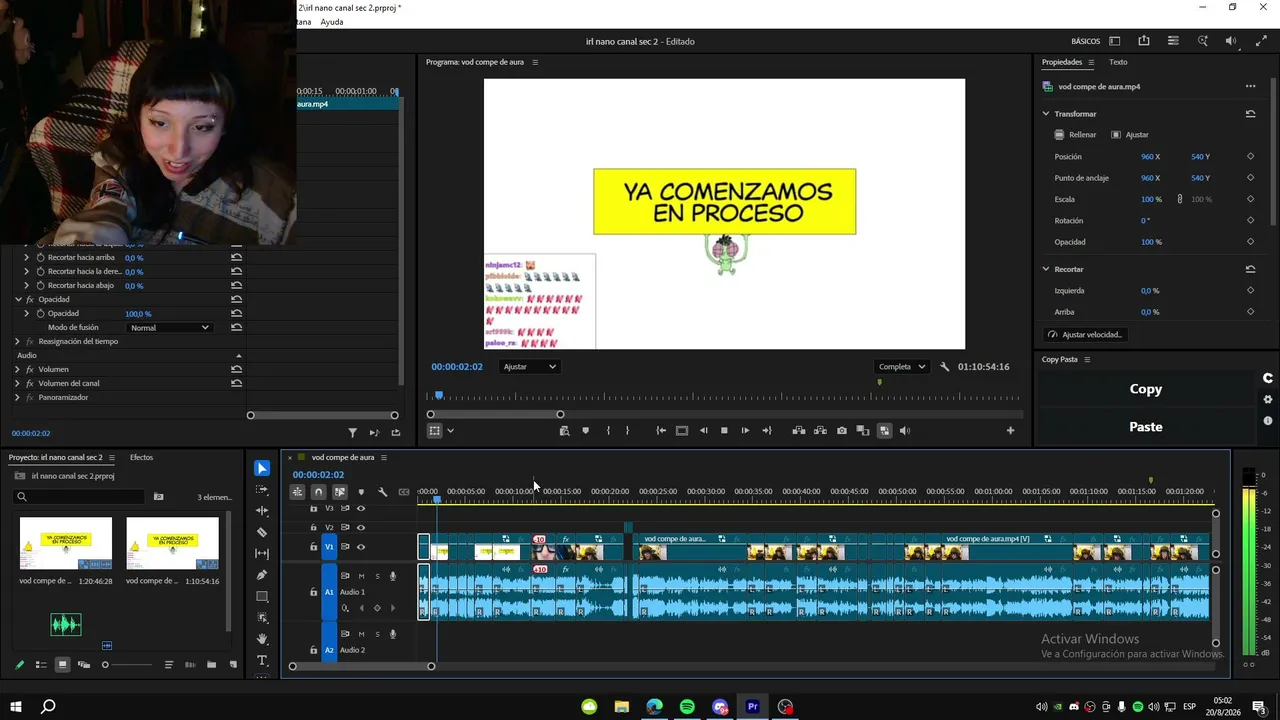The width and height of the screenshot is (1280, 720).
Task: Toggle Opacidad keyframe in Propiedades
Action: pos(1250,242)
